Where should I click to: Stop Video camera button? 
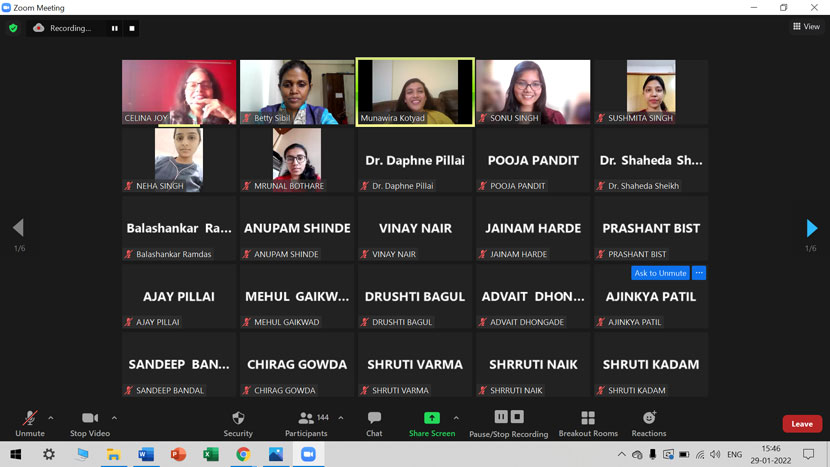click(90, 424)
